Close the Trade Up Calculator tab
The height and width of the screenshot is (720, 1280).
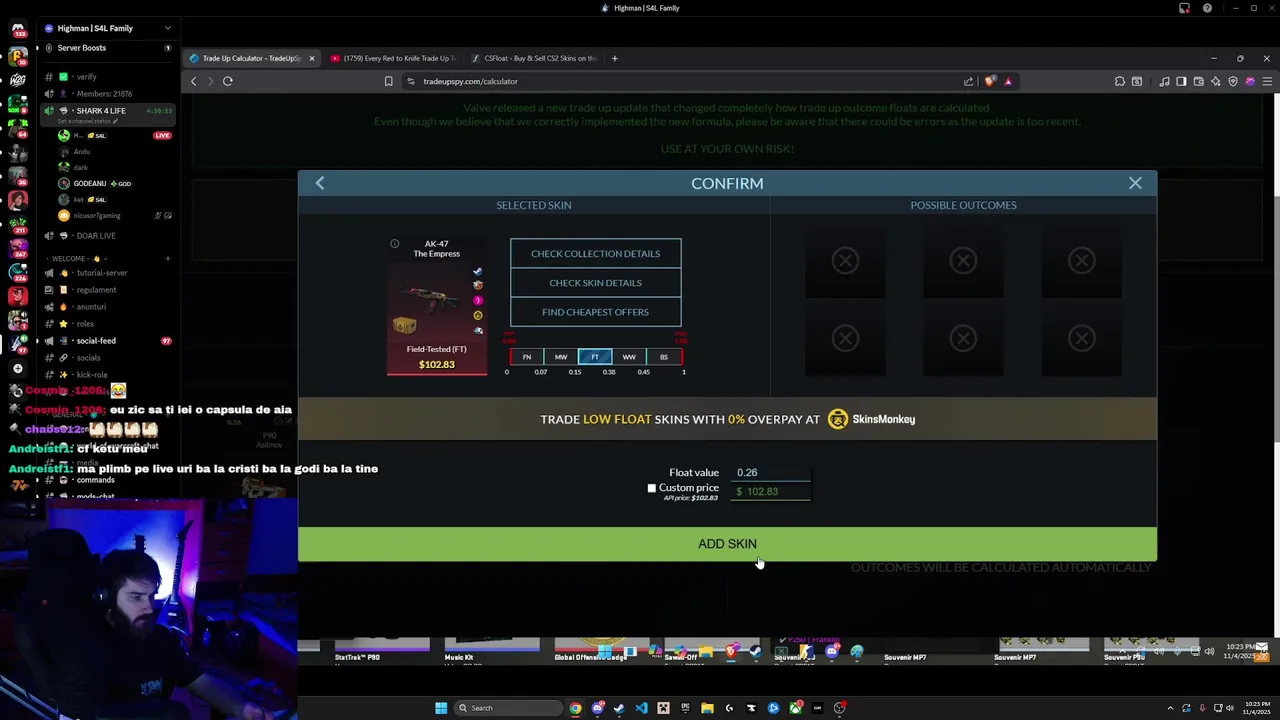click(x=312, y=58)
